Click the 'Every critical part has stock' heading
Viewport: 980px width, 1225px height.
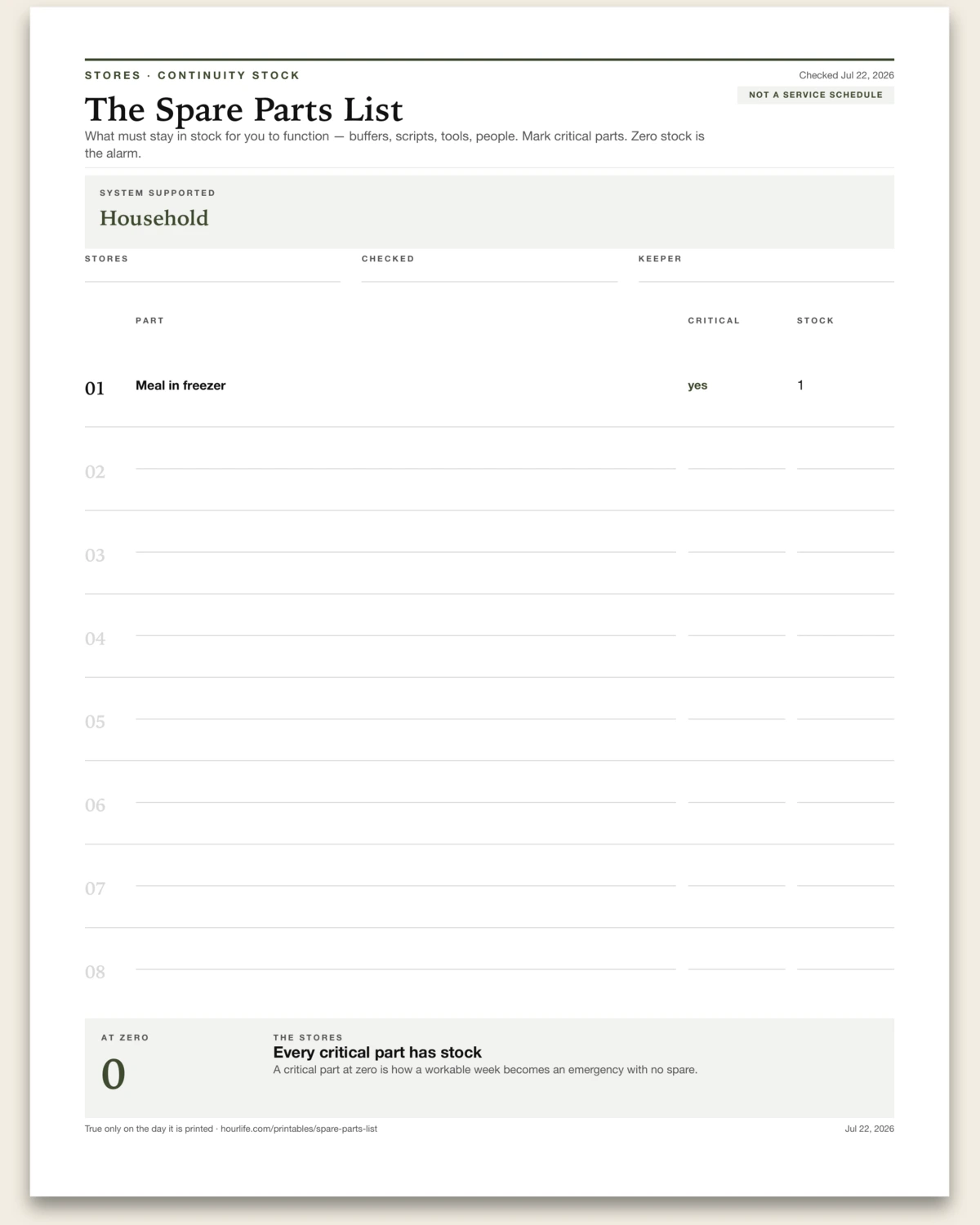pos(377,1053)
